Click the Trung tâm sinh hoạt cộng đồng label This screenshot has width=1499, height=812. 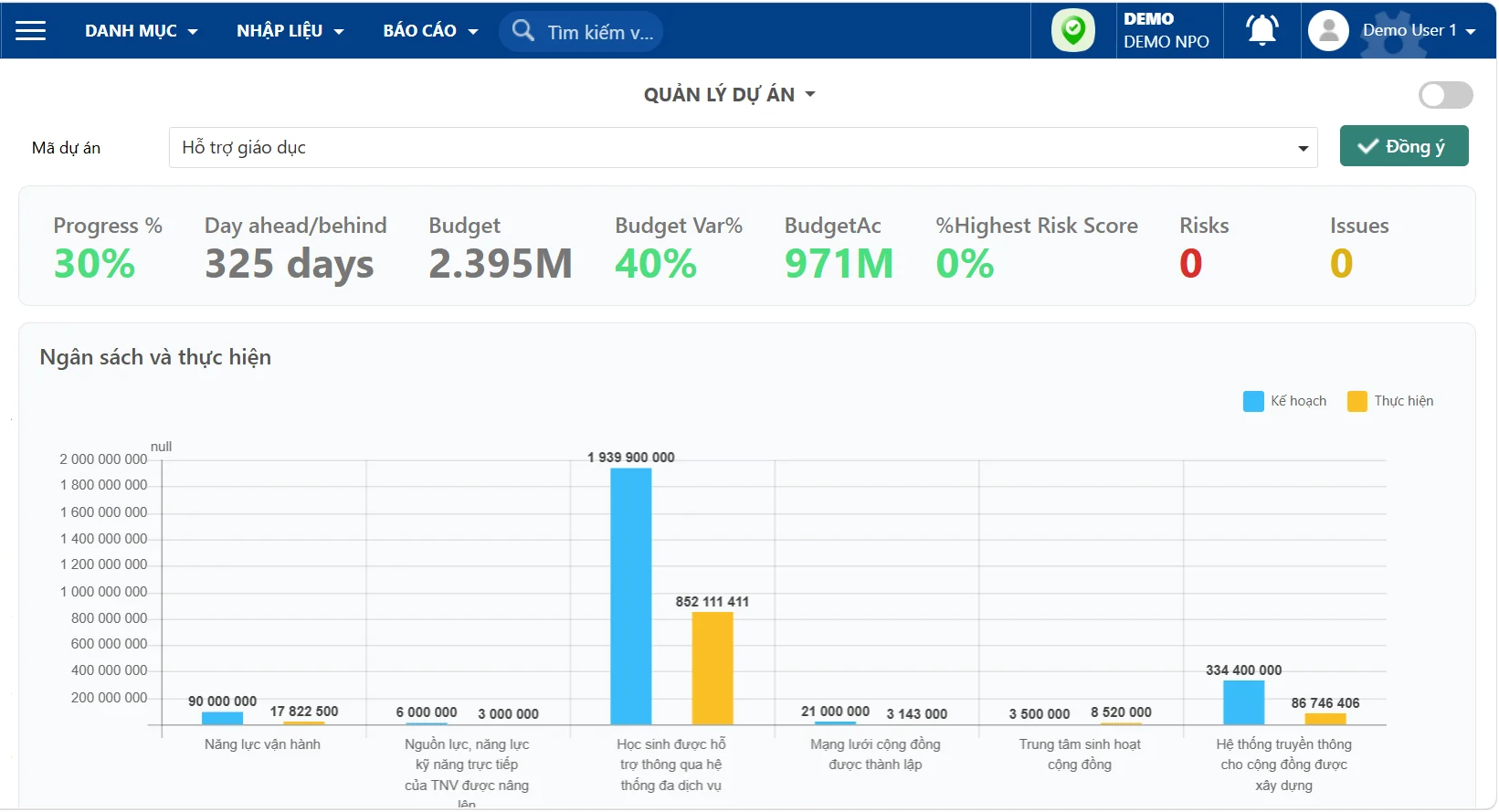coord(1080,755)
